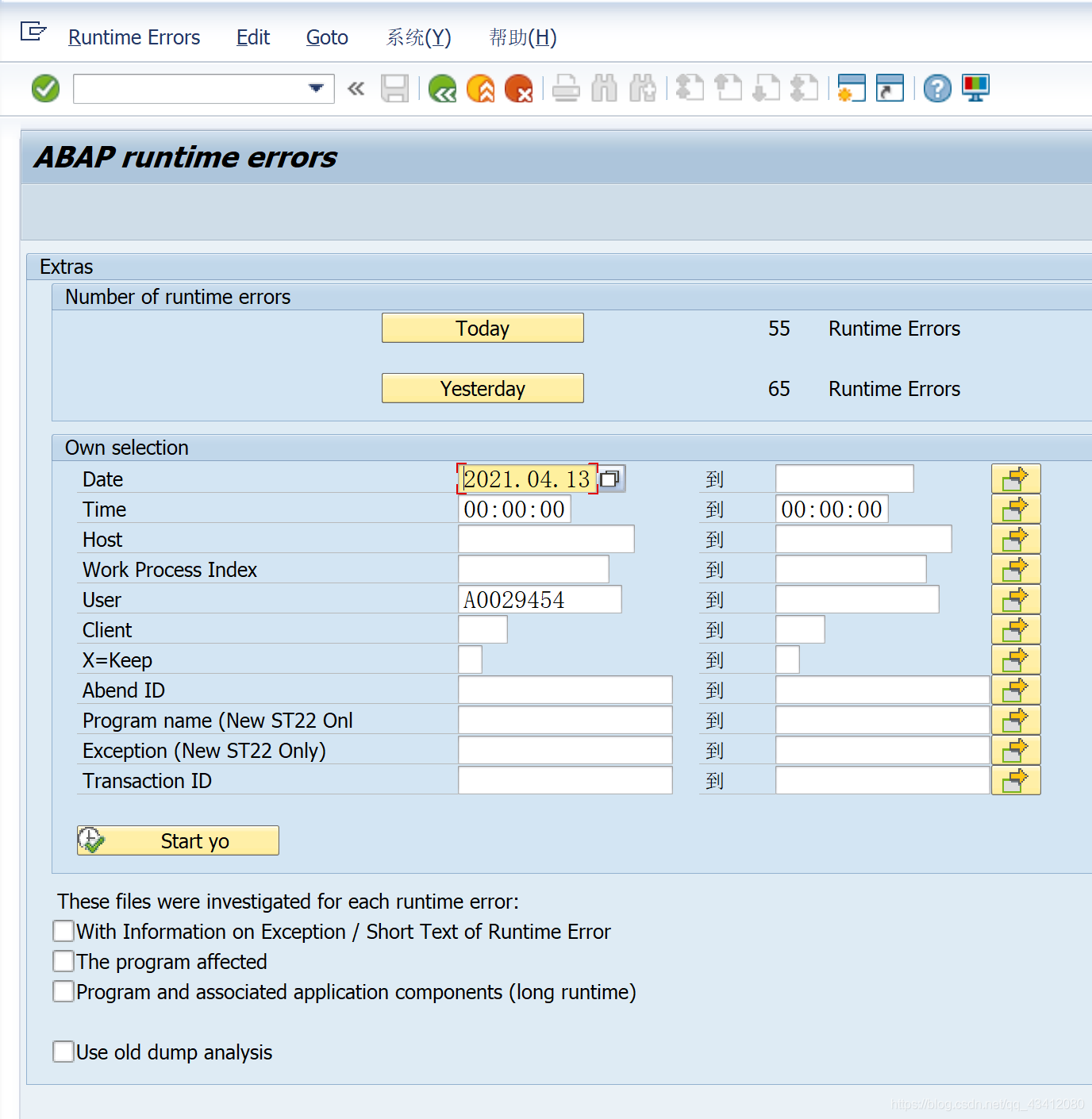Click the Find Next binoculars icon

(642, 88)
